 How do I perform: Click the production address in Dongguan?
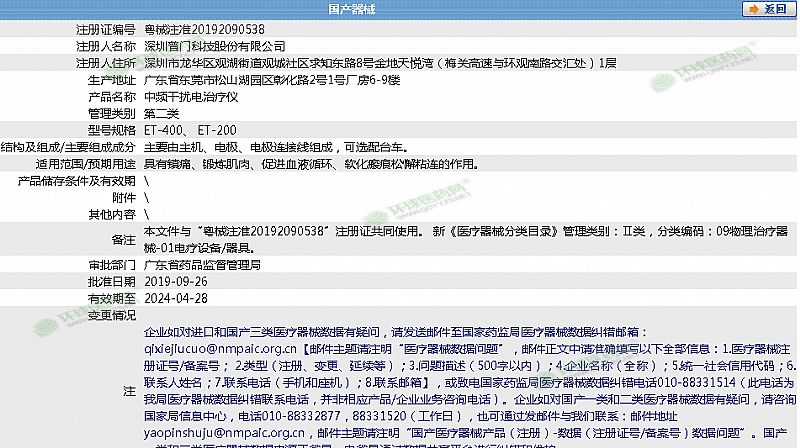click(273, 80)
